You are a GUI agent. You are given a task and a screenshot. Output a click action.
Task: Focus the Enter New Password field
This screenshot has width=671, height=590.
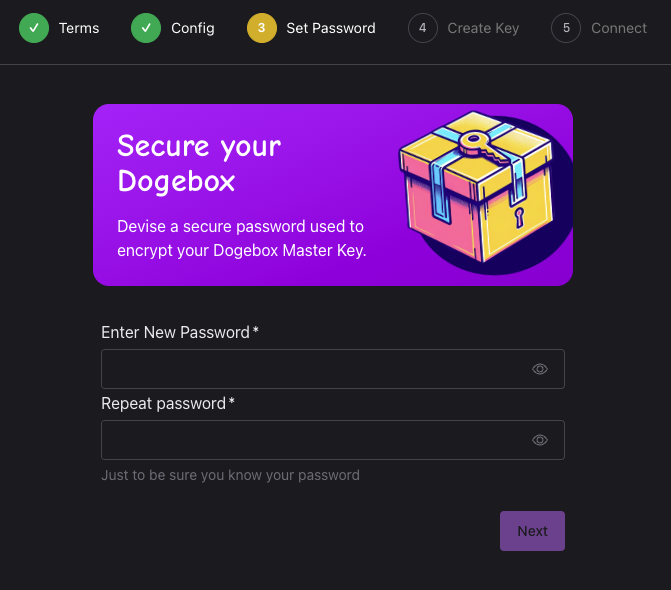[x=333, y=369]
